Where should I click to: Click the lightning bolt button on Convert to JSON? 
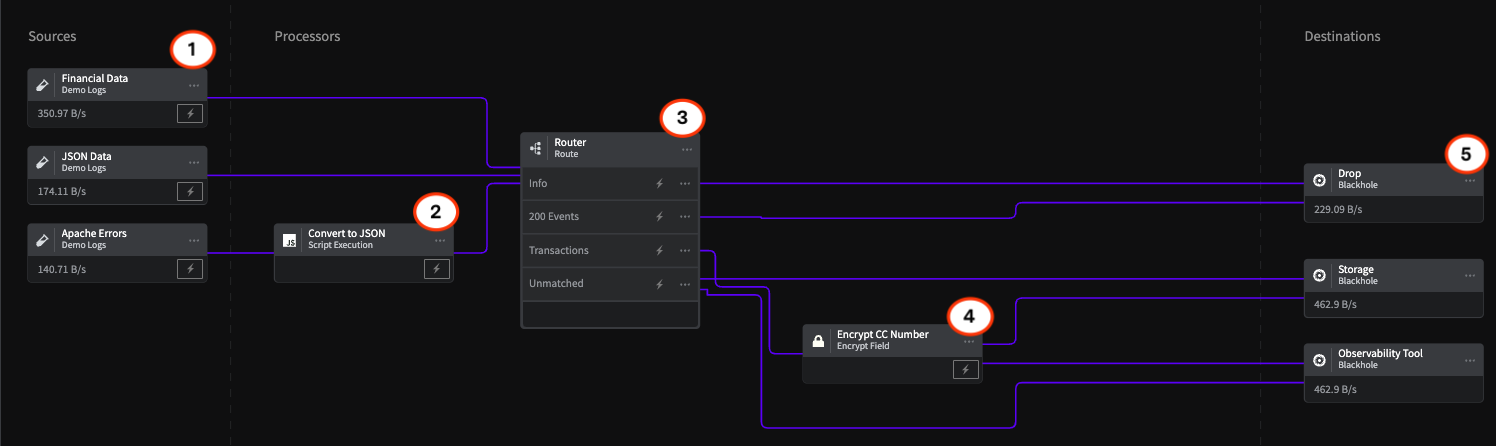[436, 269]
